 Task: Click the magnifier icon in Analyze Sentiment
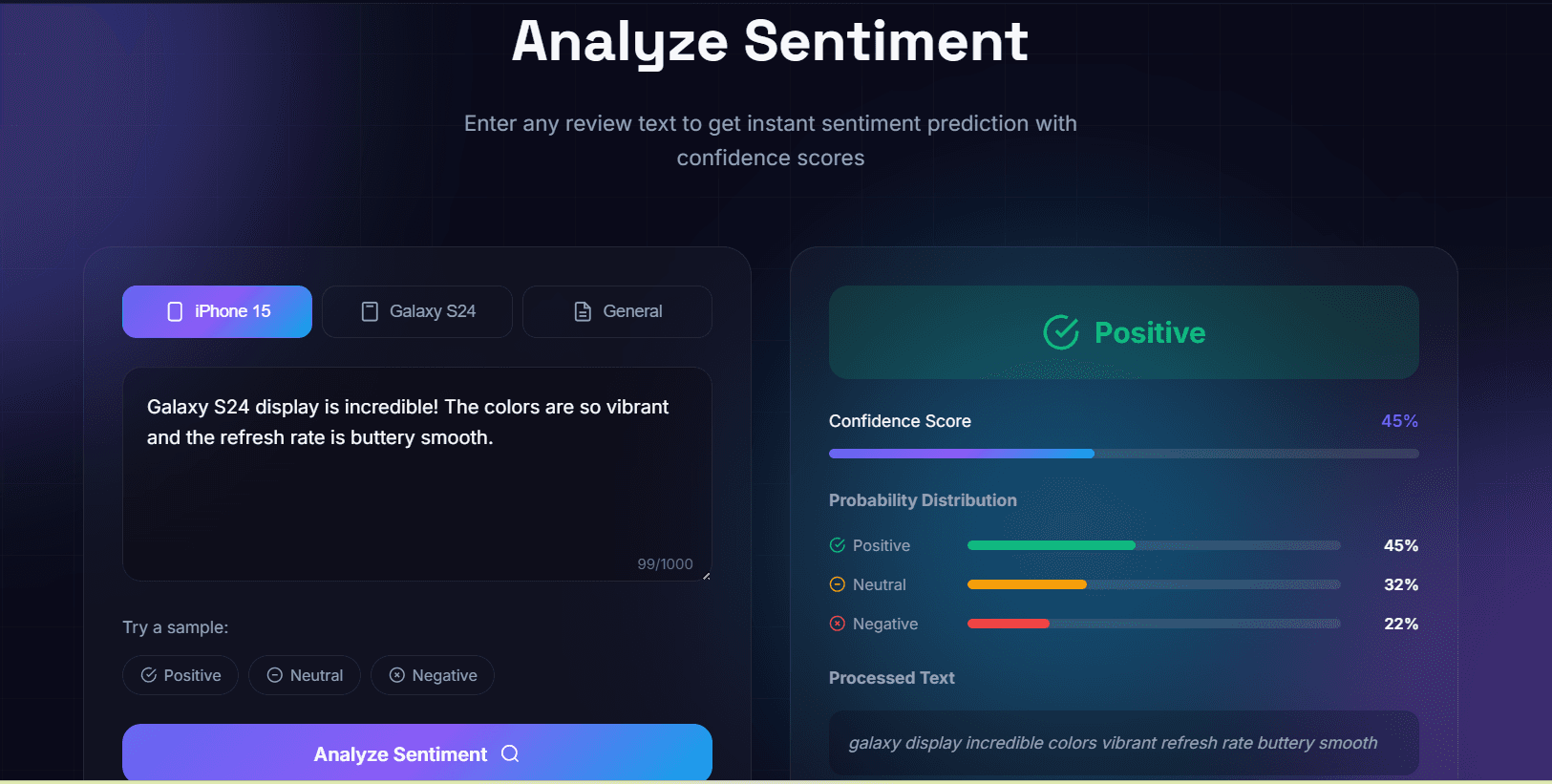(509, 753)
